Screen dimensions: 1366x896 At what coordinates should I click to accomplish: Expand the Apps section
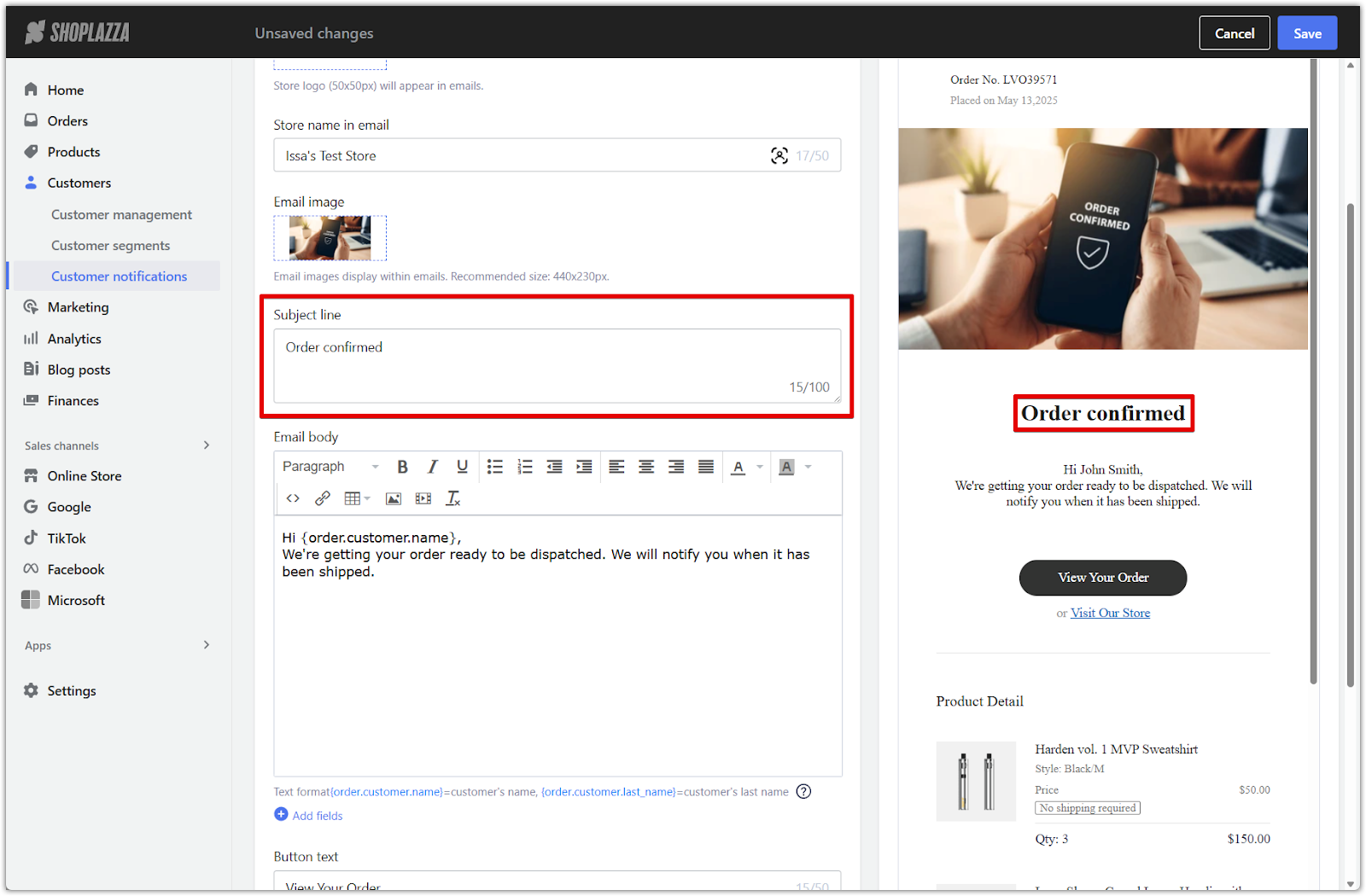point(206,645)
